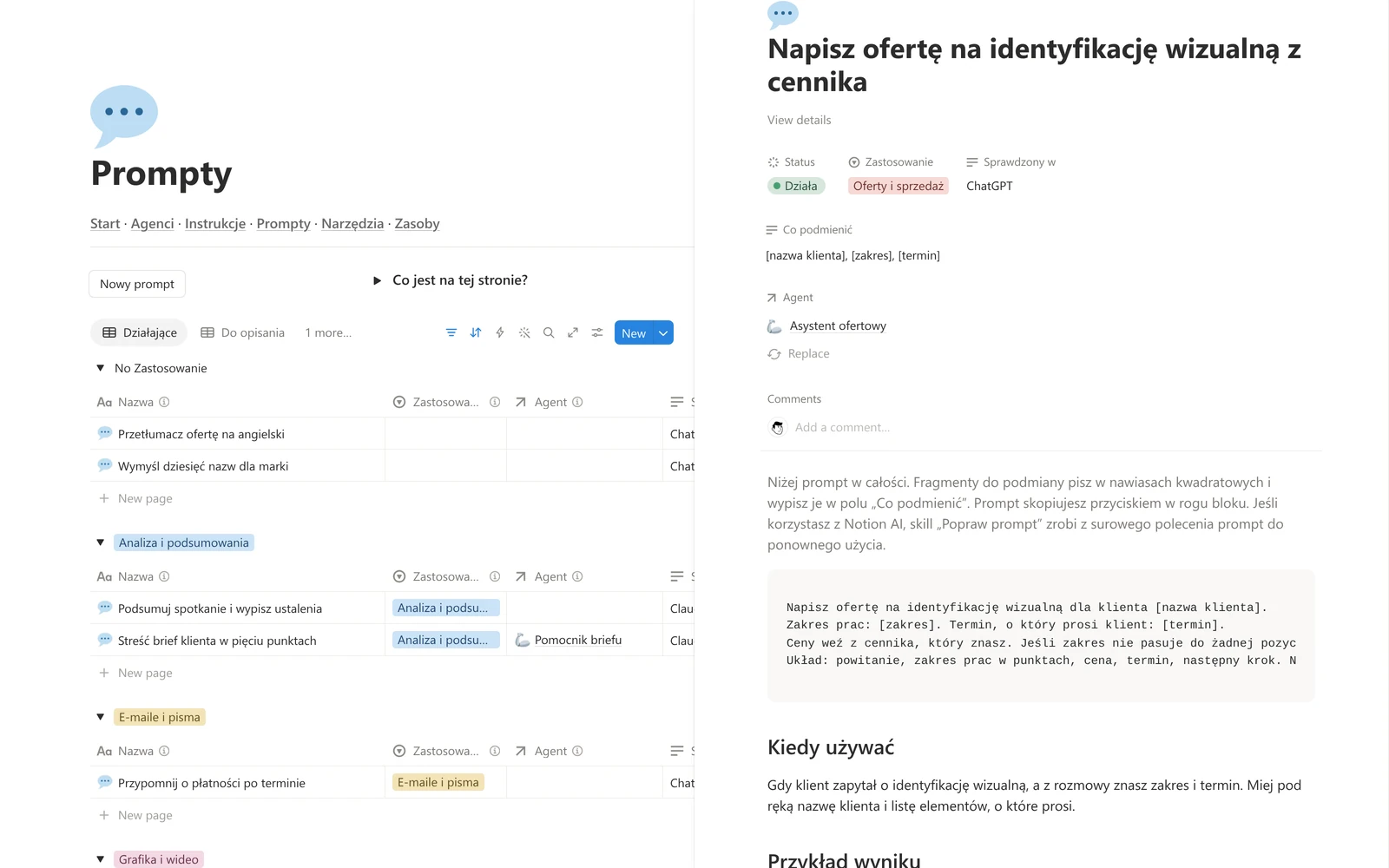This screenshot has height=868, width=1389.
Task: Click the AI sparkle icon in toolbar
Action: (x=524, y=332)
